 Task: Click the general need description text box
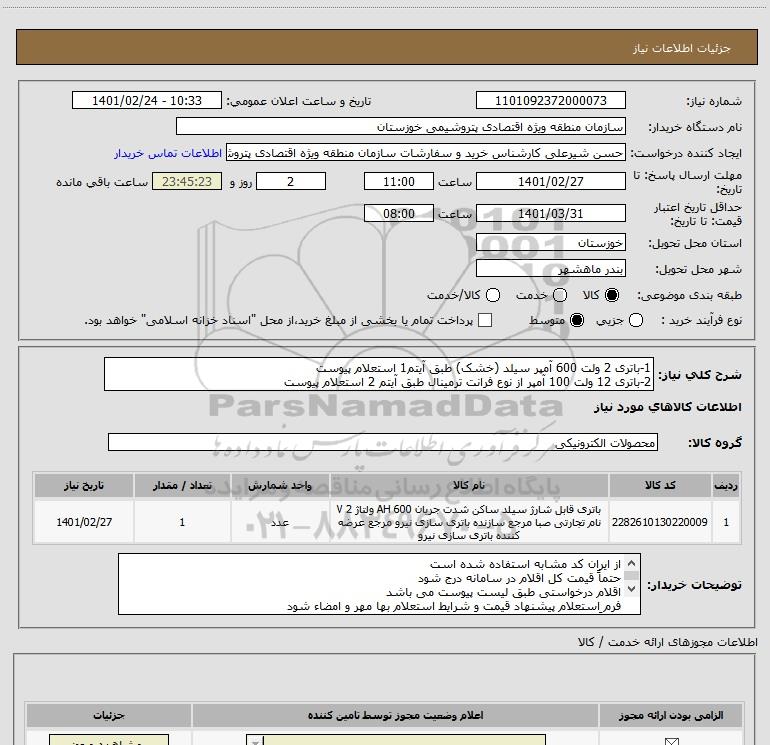[379, 374]
